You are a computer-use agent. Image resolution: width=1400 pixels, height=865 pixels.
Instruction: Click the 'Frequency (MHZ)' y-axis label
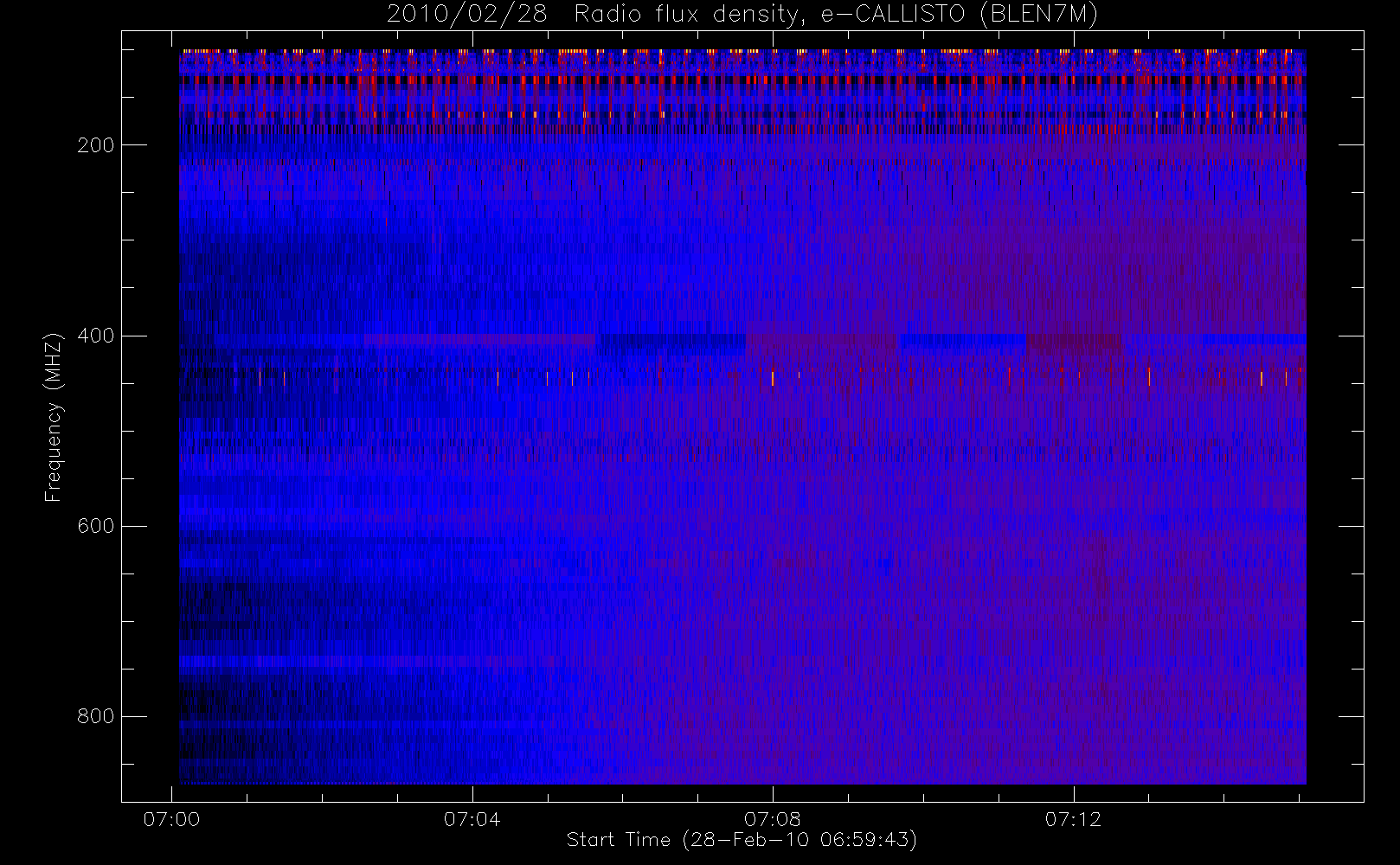(54, 417)
